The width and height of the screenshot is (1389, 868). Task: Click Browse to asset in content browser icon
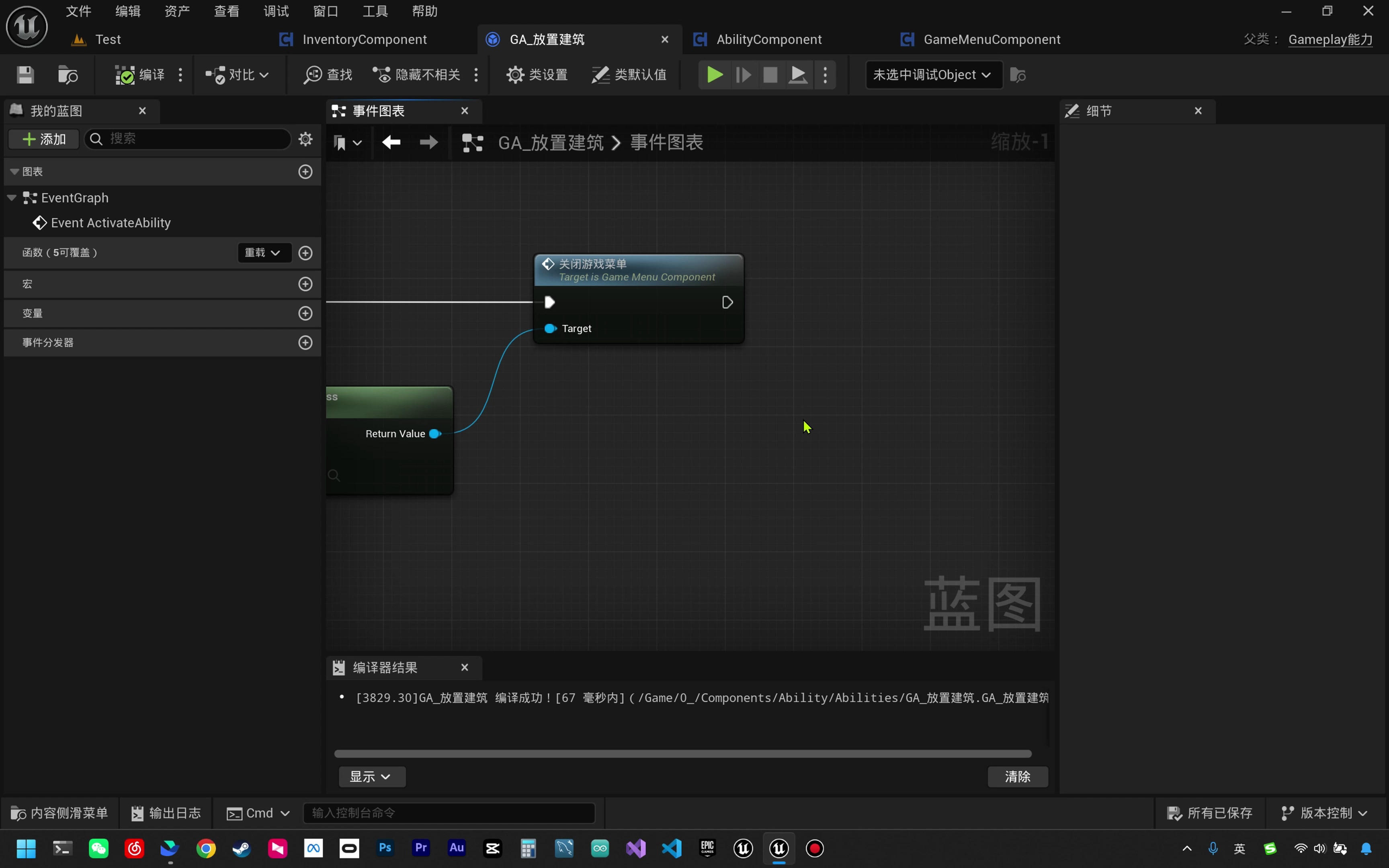click(68, 75)
